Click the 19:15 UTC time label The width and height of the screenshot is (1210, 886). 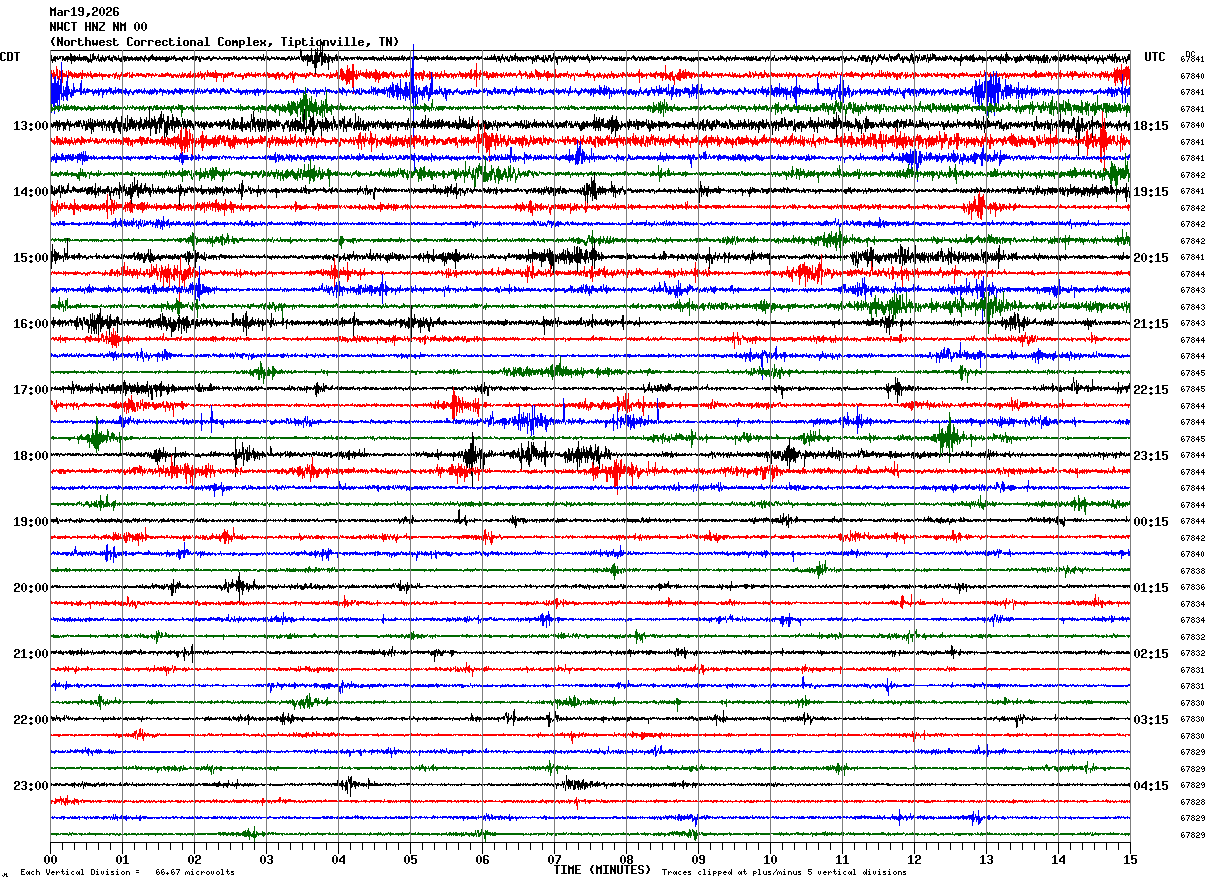point(1151,192)
